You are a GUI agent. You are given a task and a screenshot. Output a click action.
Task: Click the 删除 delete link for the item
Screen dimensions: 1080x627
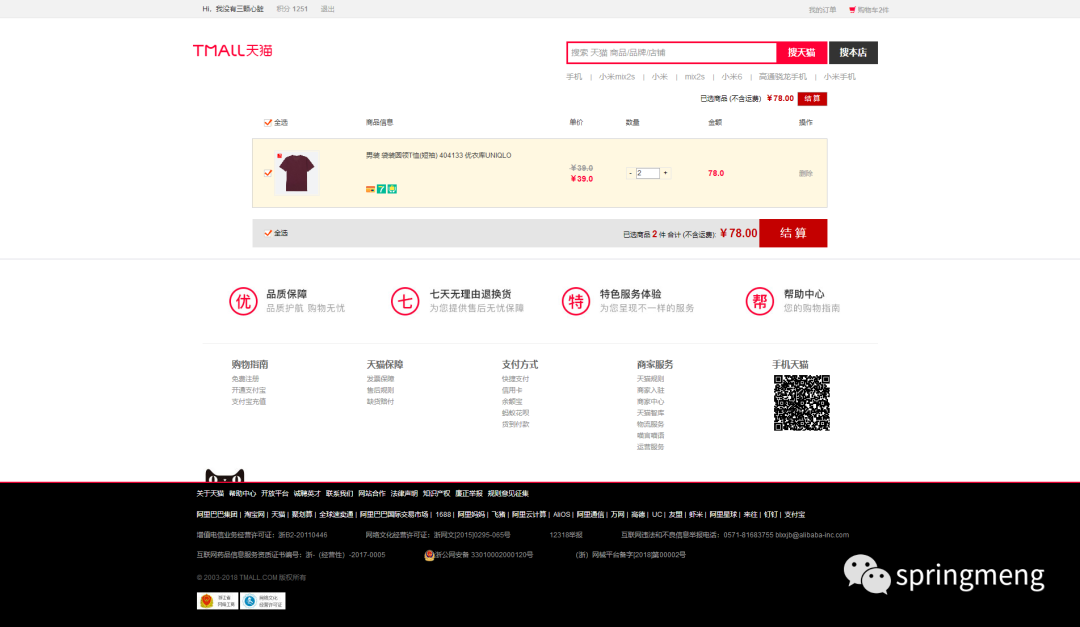click(x=806, y=174)
